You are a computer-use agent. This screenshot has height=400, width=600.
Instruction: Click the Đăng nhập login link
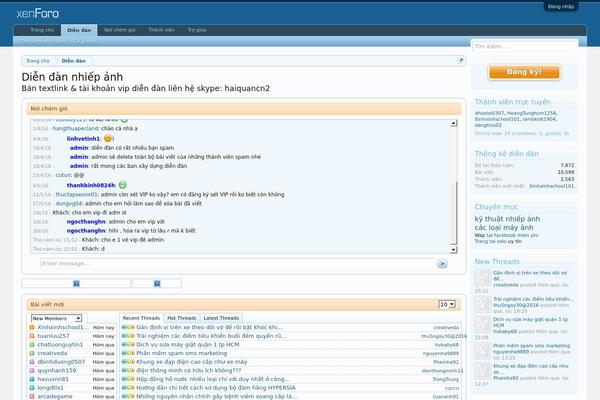tap(561, 7)
